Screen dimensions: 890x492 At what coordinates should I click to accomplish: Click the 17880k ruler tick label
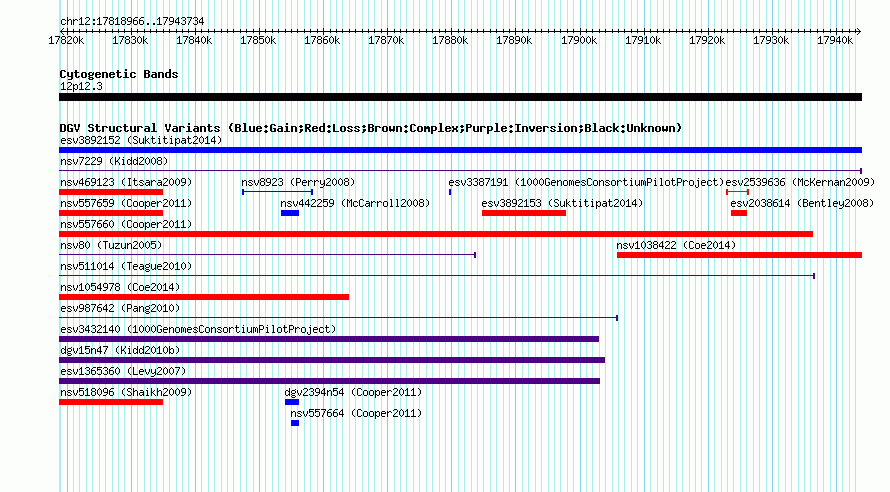click(x=450, y=40)
